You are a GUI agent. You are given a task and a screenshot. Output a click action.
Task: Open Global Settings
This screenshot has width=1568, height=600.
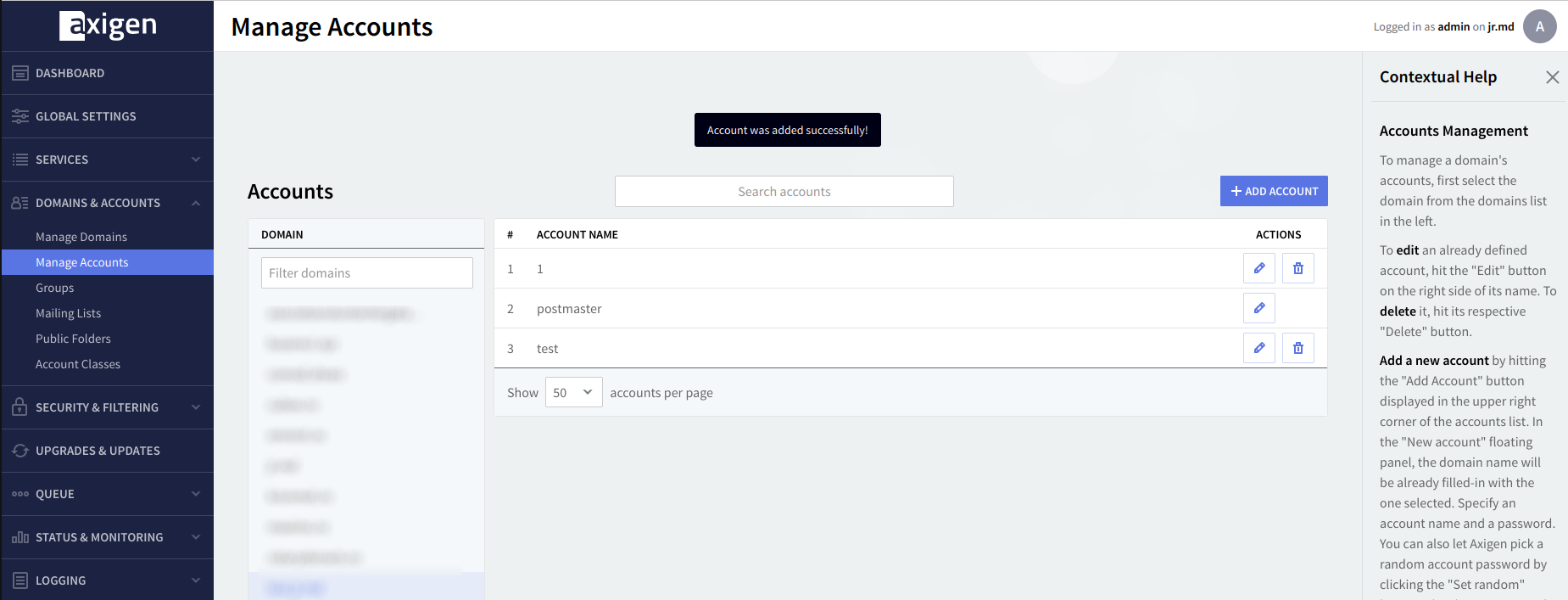[x=85, y=116]
